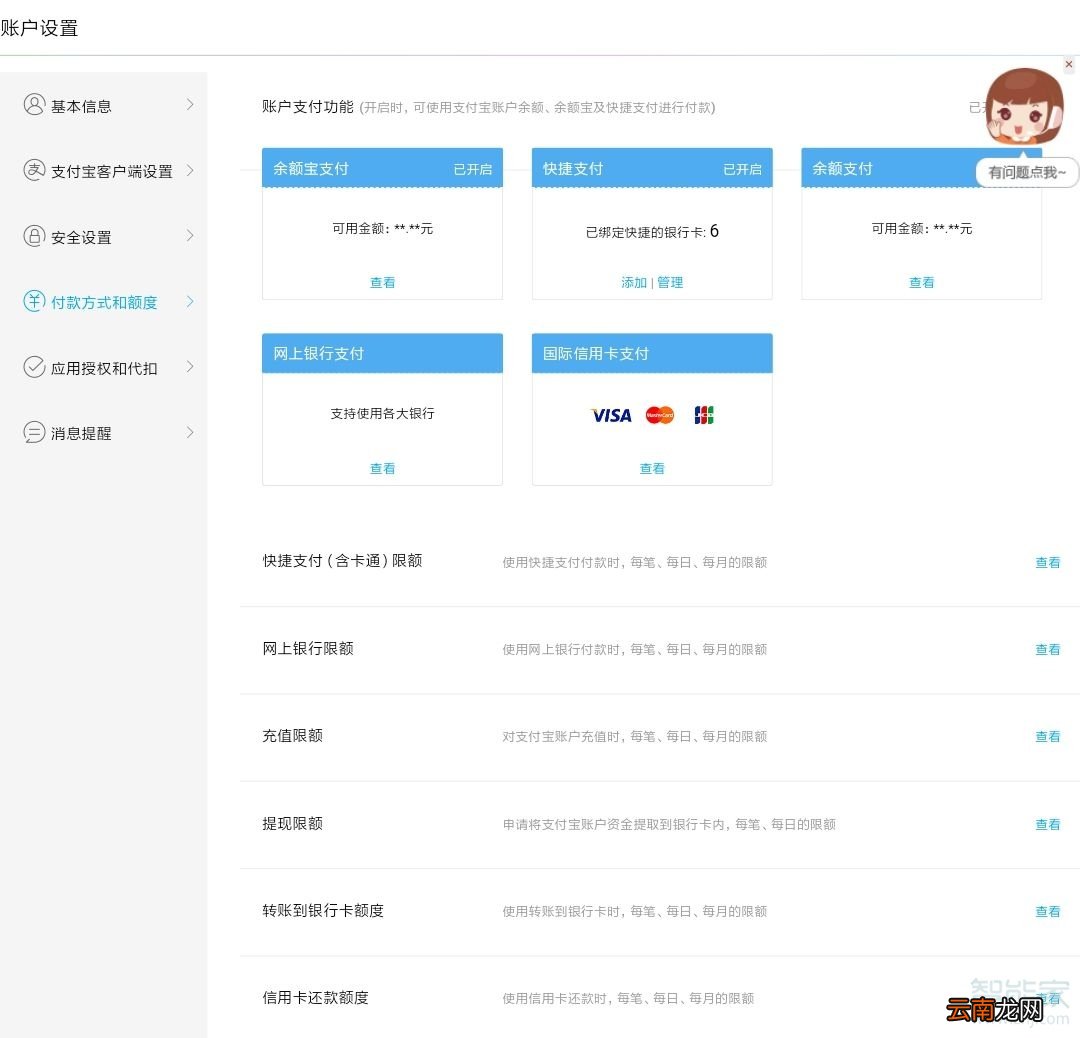Click the 基本信息 user icon
The height and width of the screenshot is (1038, 1080).
(34, 105)
